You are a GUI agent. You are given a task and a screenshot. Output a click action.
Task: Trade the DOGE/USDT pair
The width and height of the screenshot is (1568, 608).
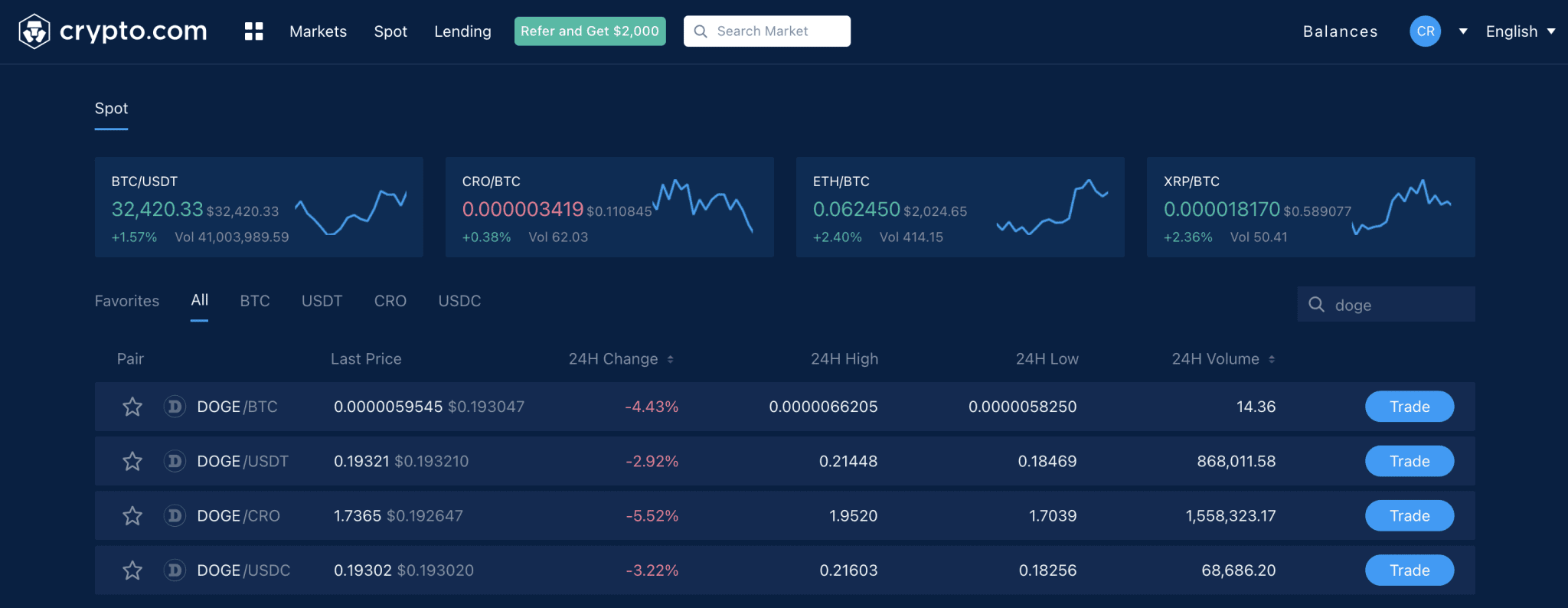[x=1410, y=461]
